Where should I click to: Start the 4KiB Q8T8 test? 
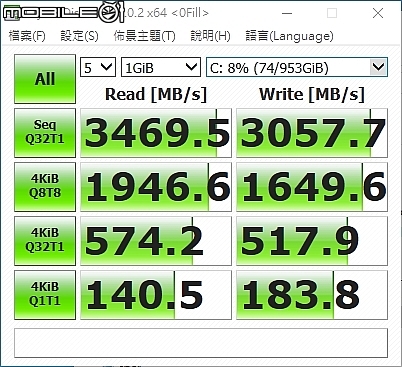(45, 187)
